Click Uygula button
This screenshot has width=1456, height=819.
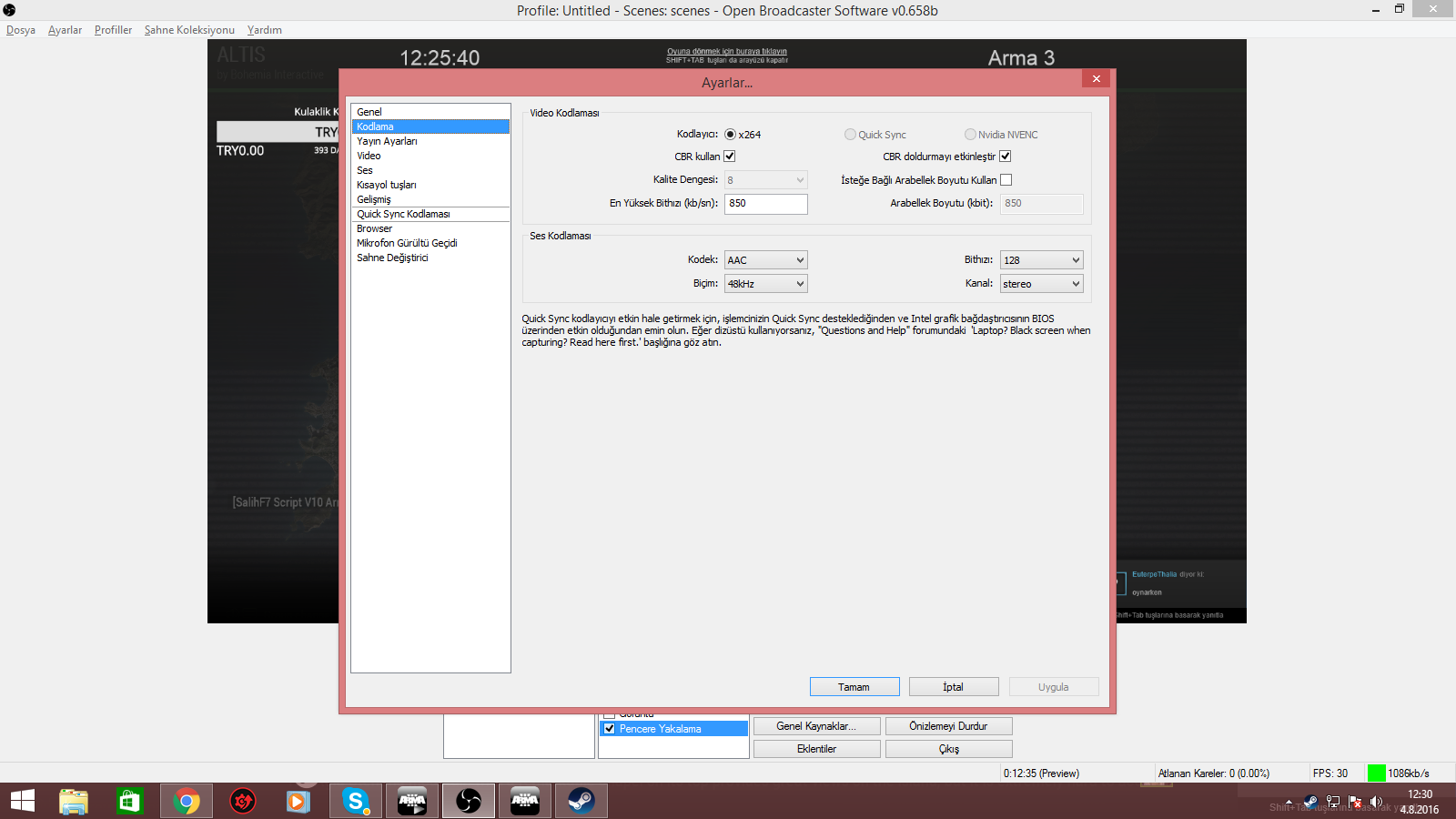(1054, 687)
